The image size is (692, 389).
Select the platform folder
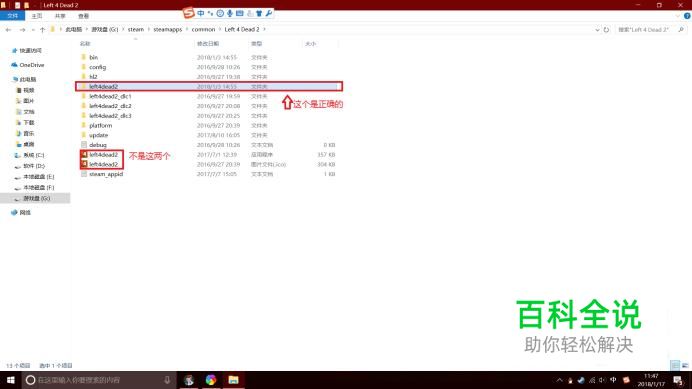[100, 125]
